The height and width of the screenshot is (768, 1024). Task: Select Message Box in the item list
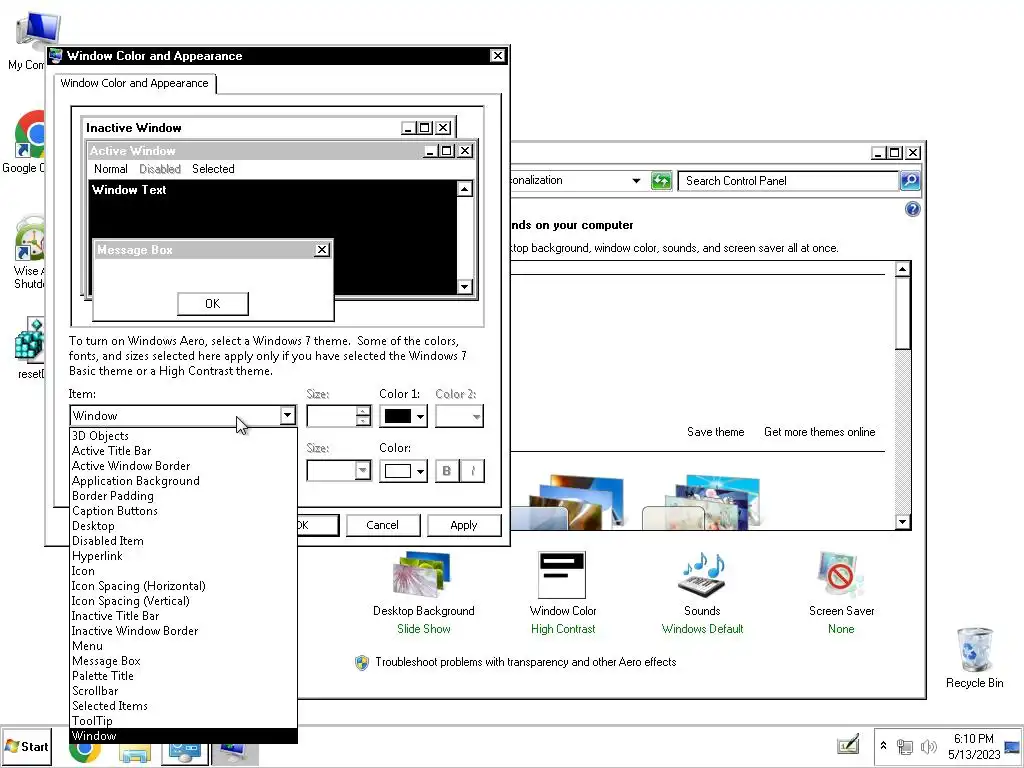tap(106, 661)
